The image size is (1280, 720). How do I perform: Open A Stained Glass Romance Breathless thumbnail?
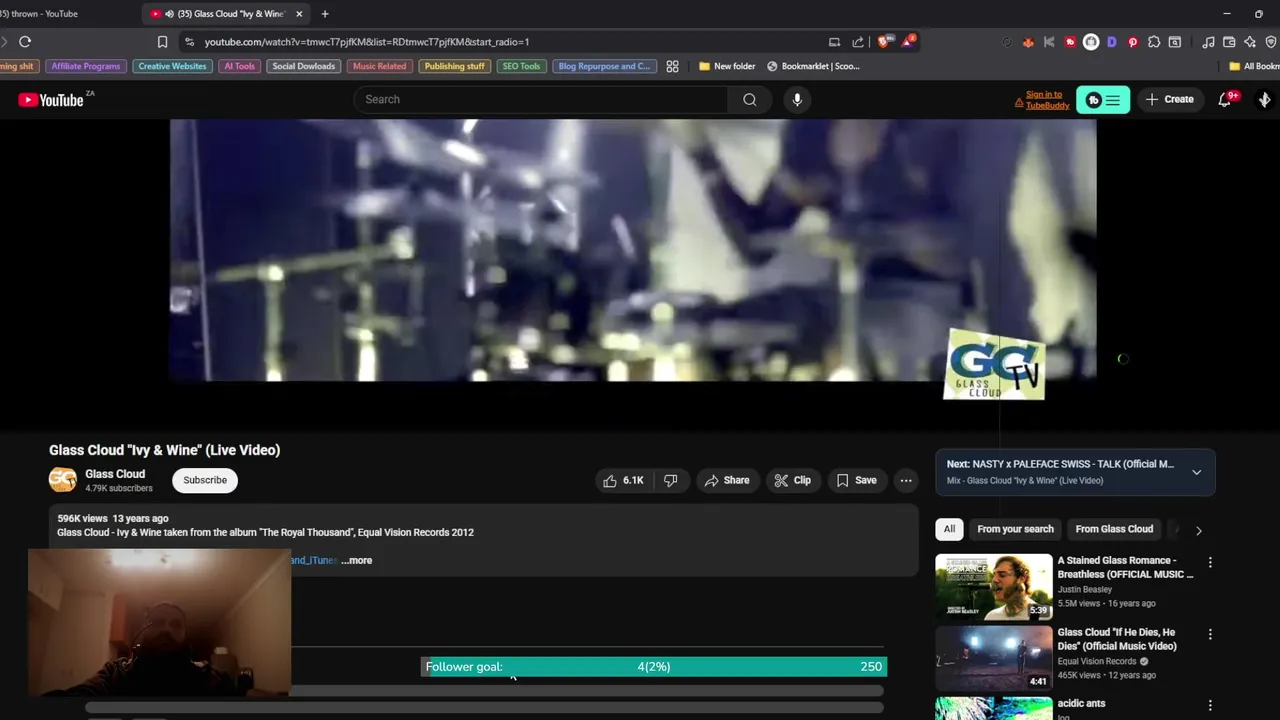994,587
